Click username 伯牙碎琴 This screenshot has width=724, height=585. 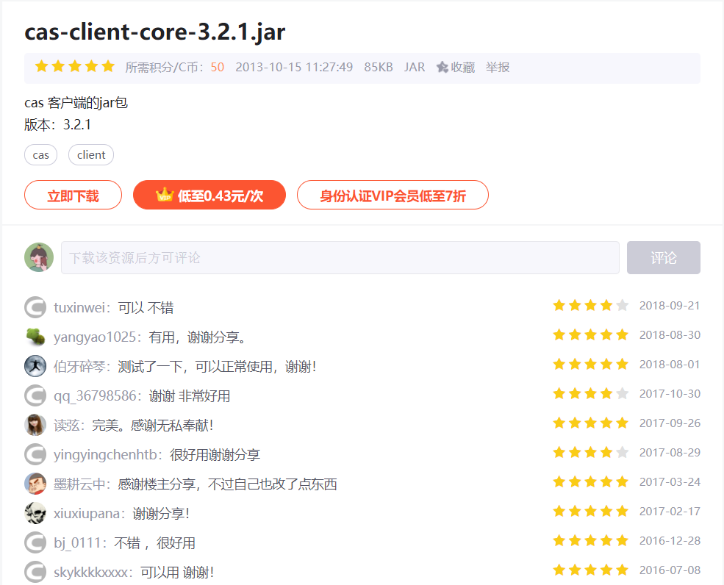pos(79,367)
